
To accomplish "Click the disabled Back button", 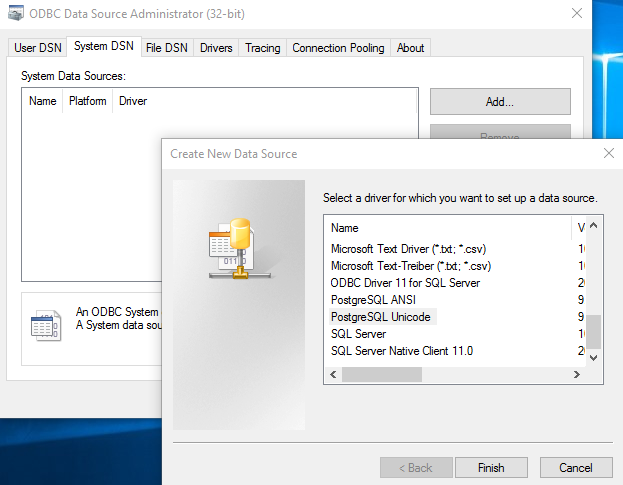I will pyautogui.click(x=416, y=468).
